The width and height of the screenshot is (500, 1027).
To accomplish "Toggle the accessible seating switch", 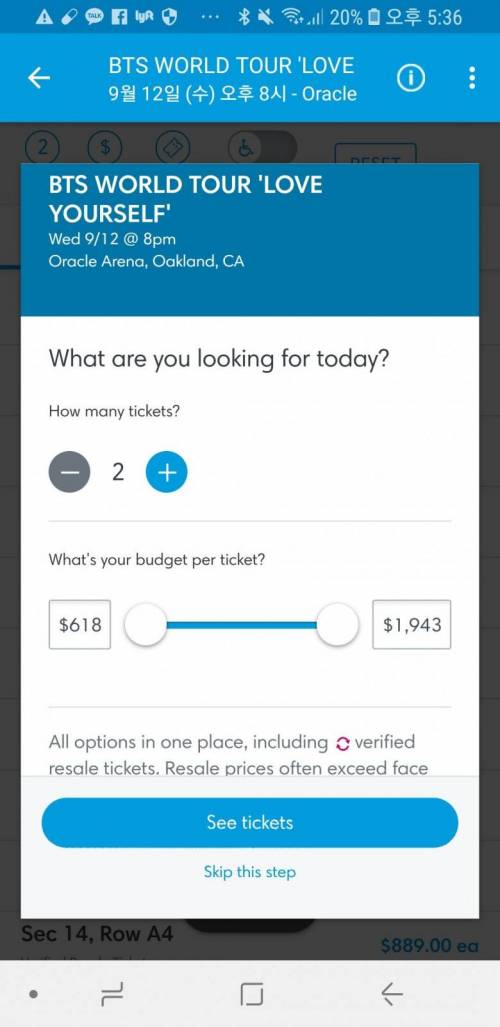I will click(x=262, y=147).
